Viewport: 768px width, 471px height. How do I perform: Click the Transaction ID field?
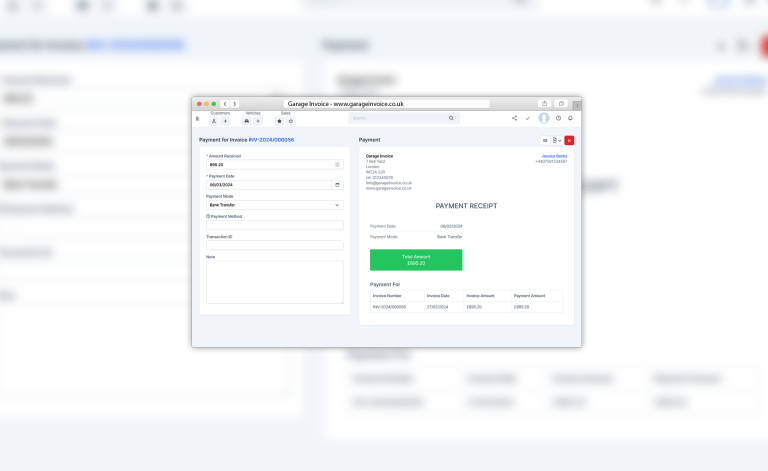pyautogui.click(x=274, y=245)
